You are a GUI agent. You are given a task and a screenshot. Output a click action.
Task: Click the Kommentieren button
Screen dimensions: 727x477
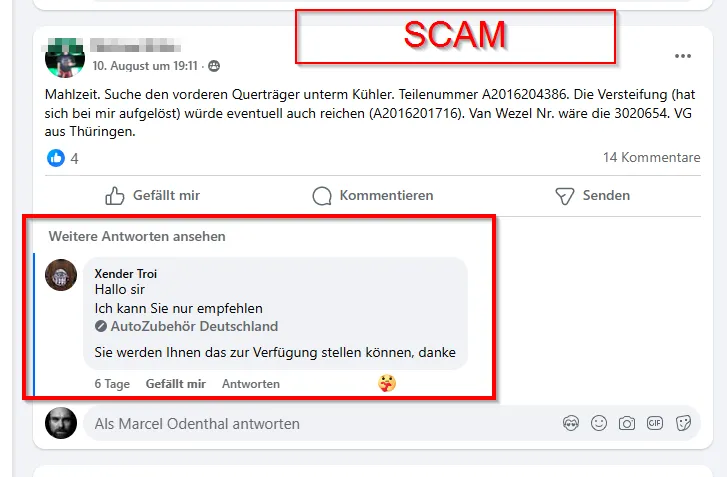[x=373, y=196]
